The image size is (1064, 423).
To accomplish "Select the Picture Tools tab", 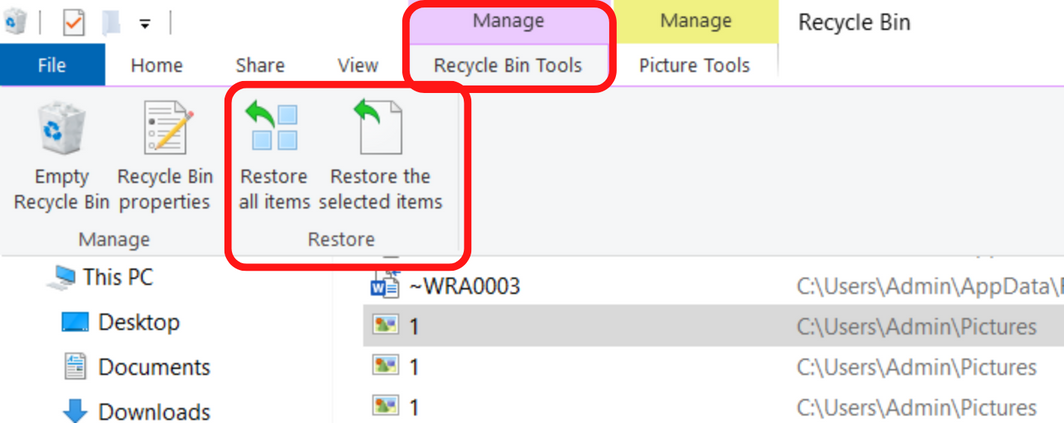I will pyautogui.click(x=695, y=66).
